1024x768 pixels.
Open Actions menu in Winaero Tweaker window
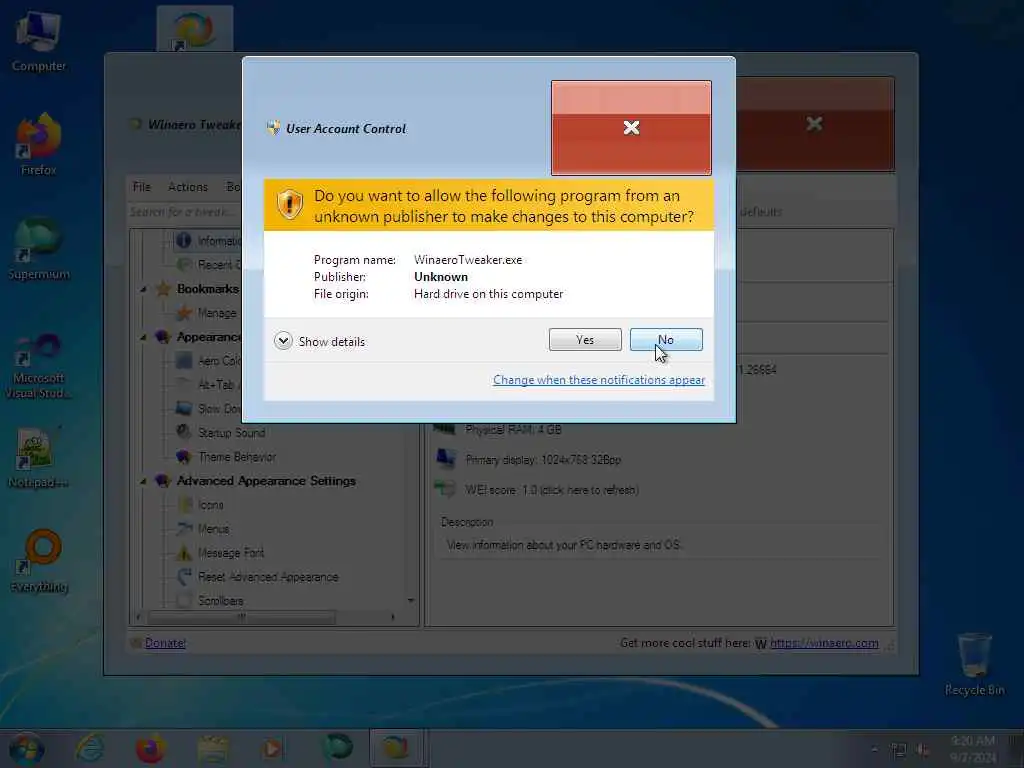[188, 187]
